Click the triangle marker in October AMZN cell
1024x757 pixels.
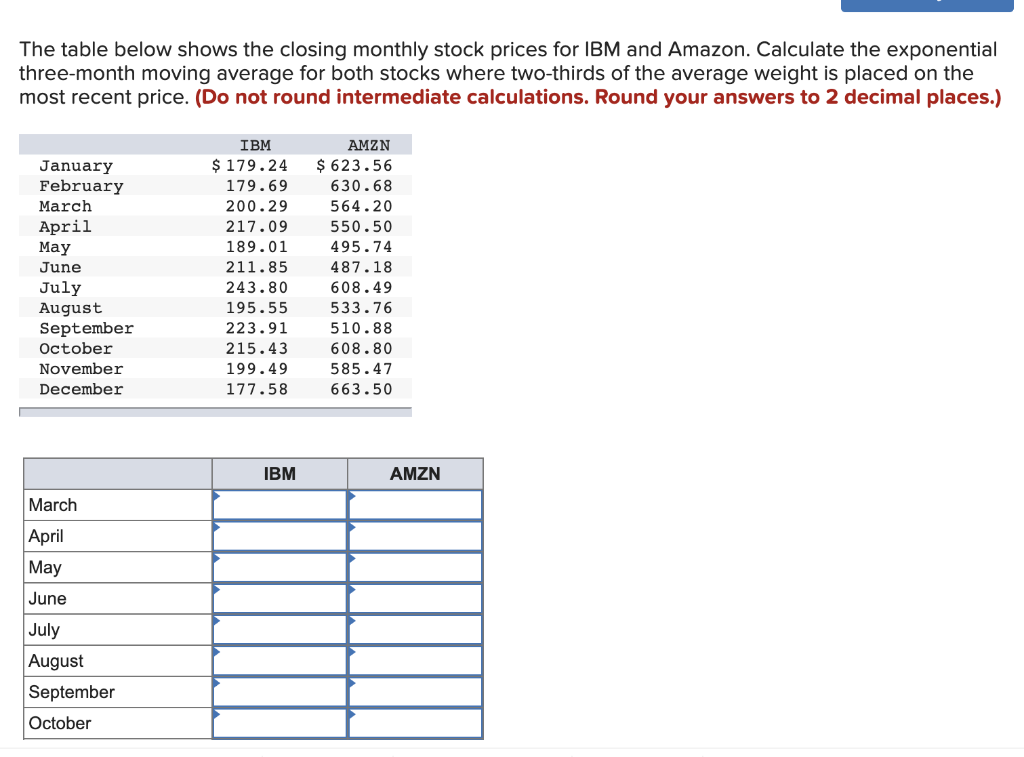tap(351, 715)
